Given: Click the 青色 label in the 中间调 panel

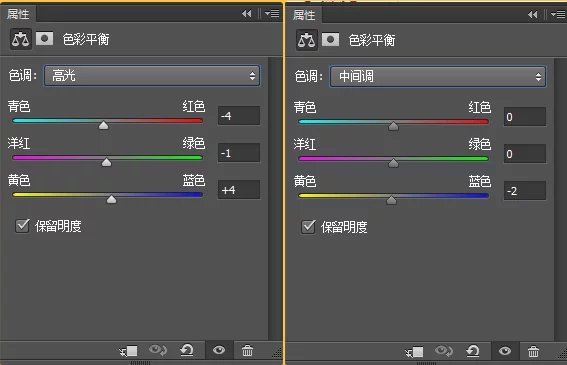Looking at the screenshot, I should (305, 107).
